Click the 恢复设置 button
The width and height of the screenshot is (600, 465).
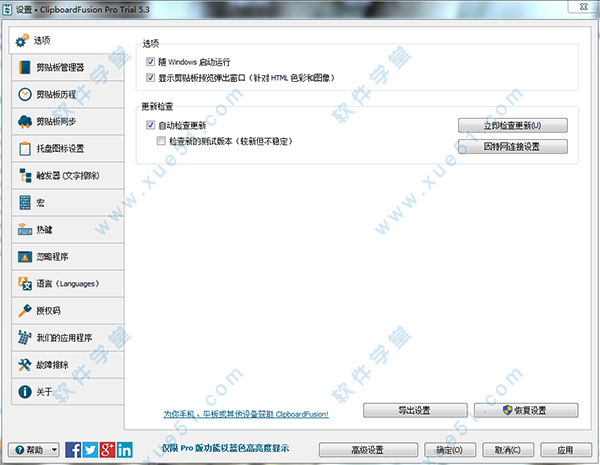coord(526,410)
